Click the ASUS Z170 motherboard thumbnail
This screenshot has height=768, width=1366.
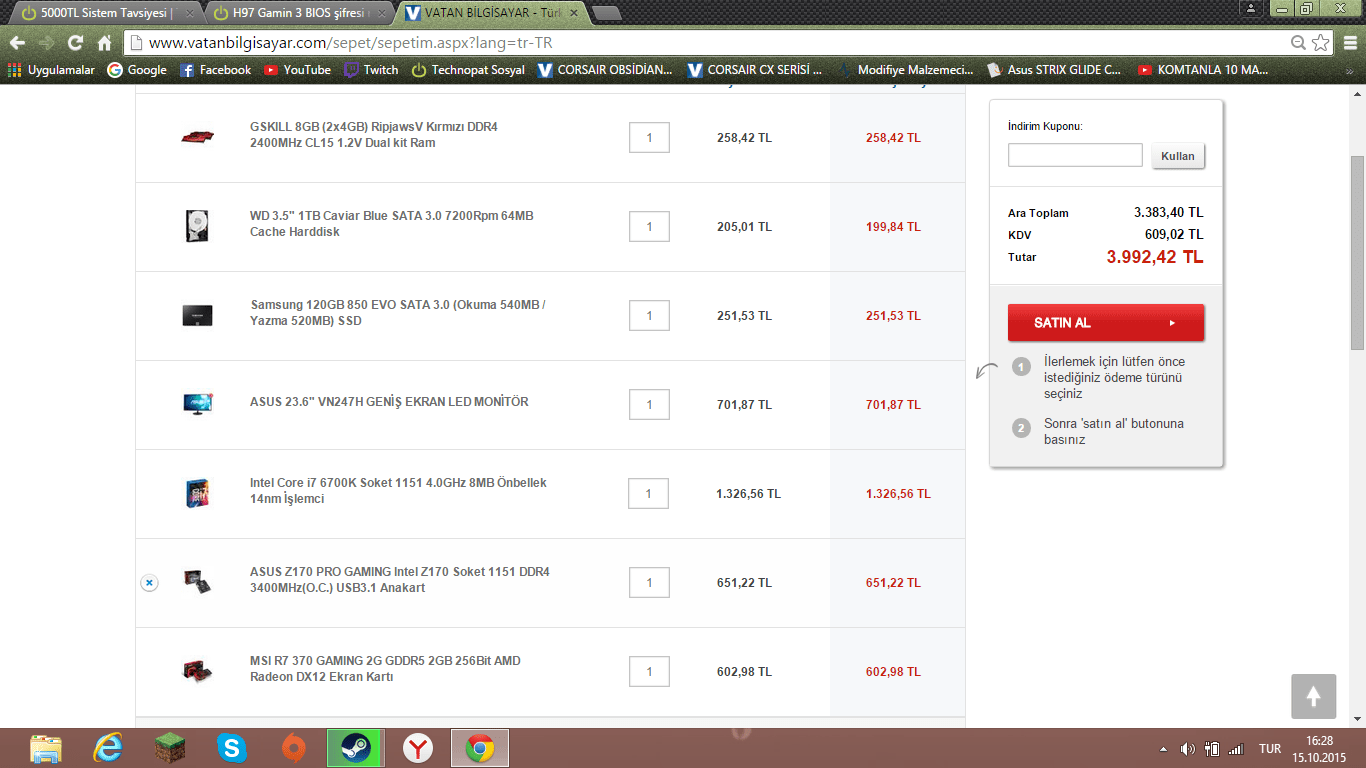tap(197, 581)
